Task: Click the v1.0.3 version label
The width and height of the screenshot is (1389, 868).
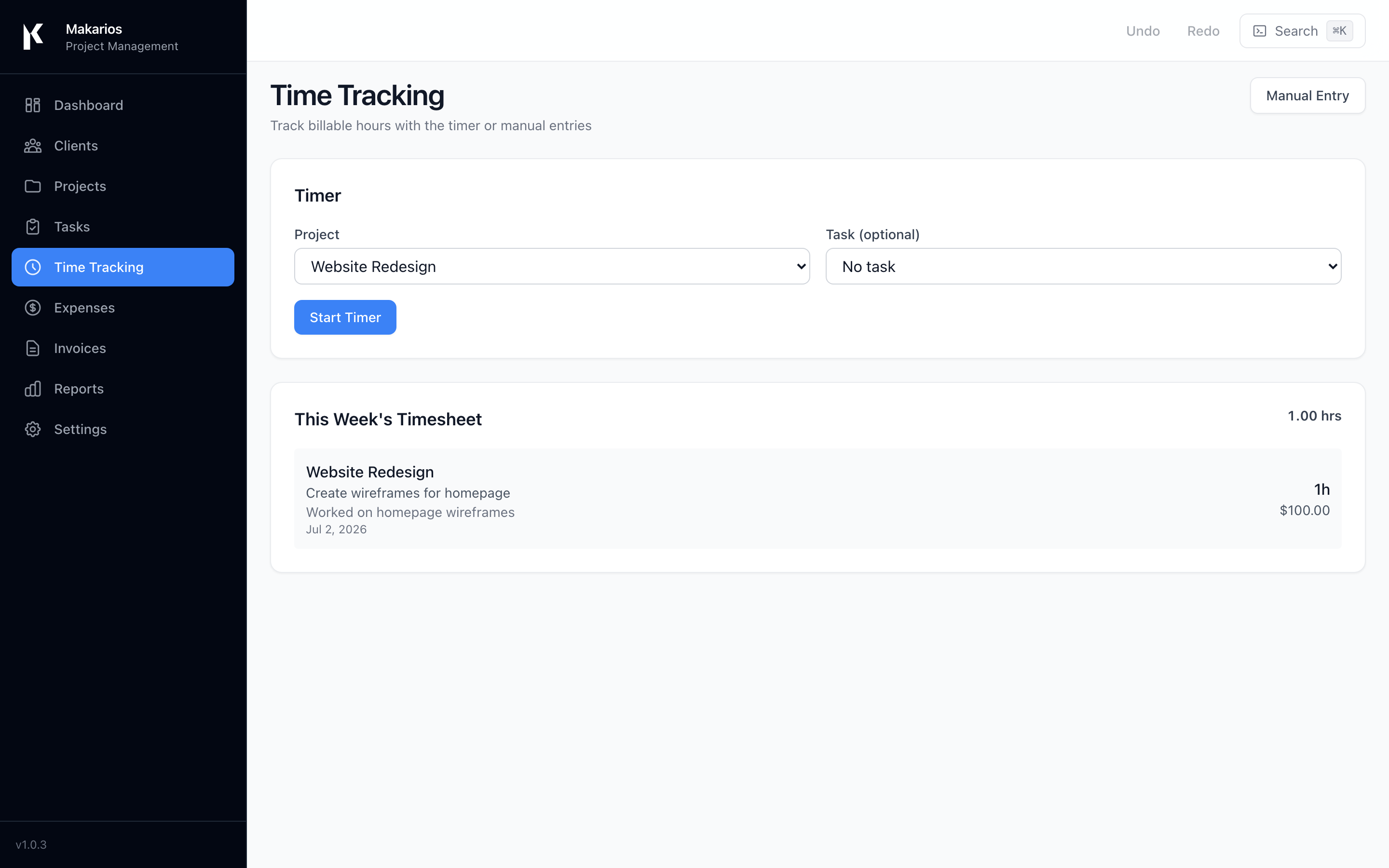Action: tap(31, 844)
